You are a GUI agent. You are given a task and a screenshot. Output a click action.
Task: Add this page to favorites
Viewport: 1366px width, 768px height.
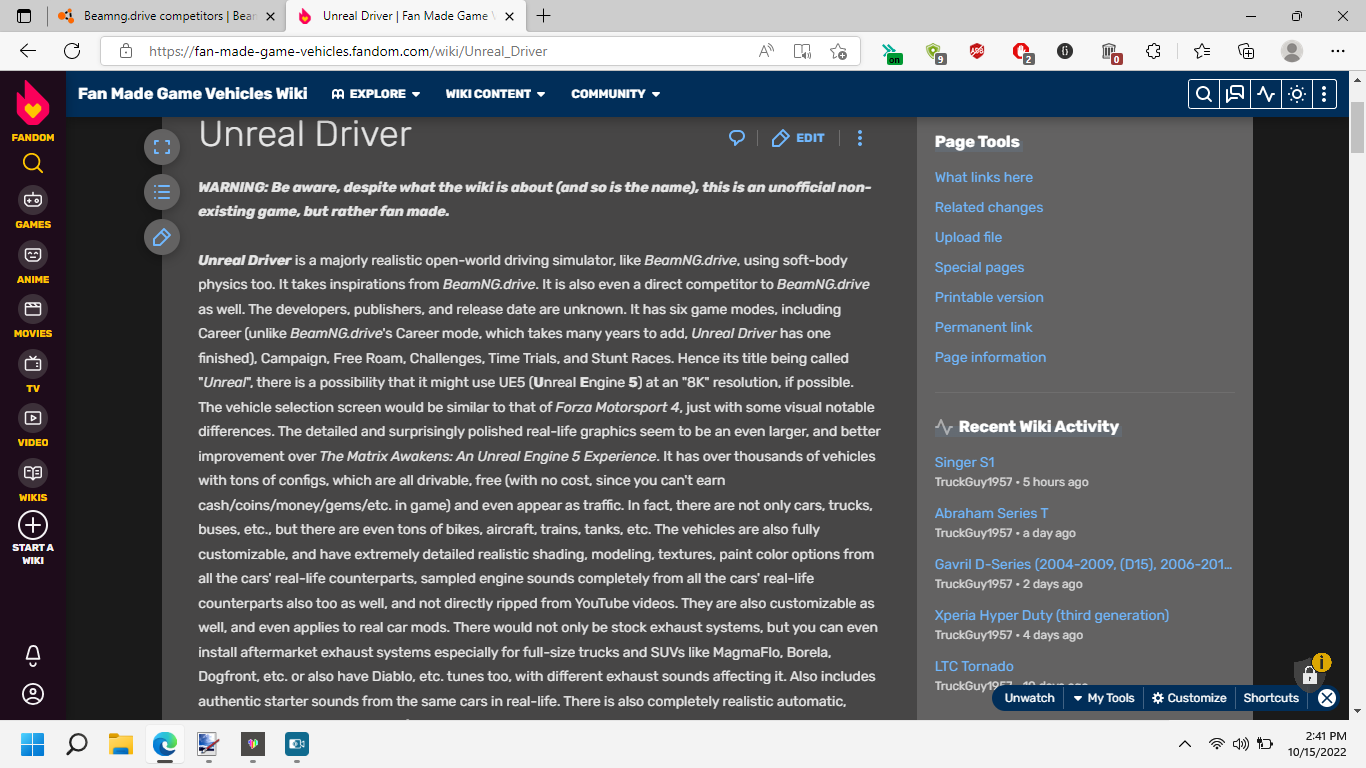click(x=838, y=51)
